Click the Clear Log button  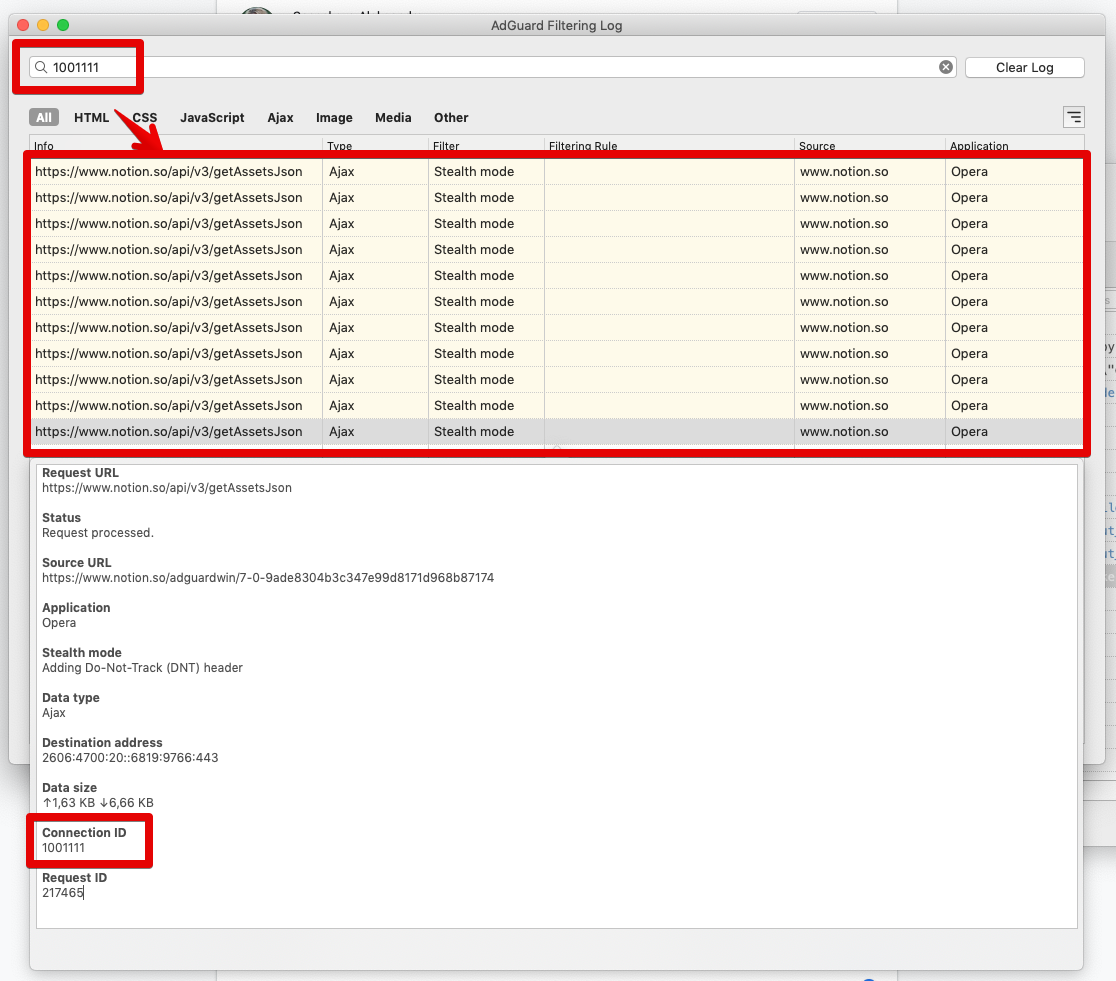[x=1024, y=68]
